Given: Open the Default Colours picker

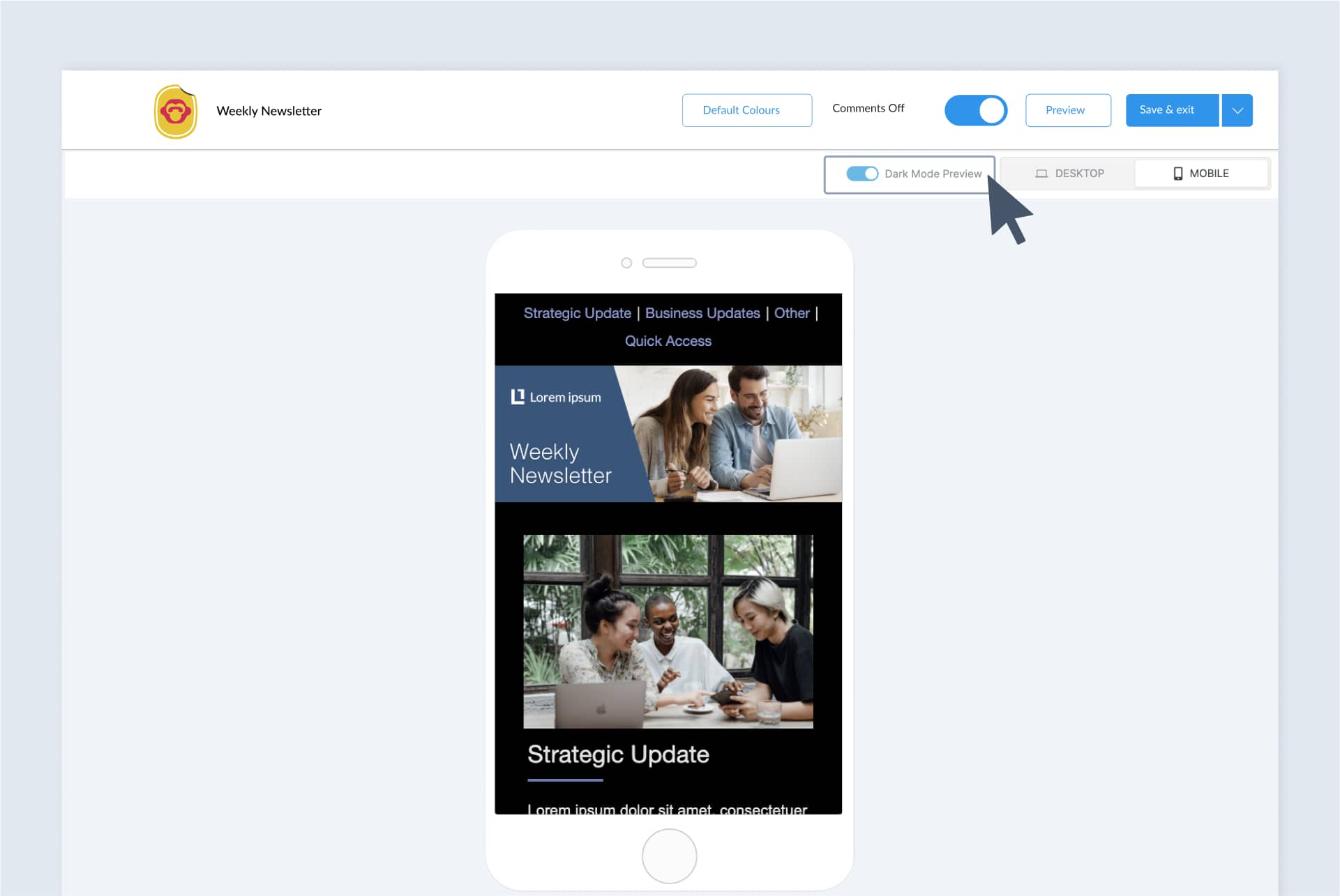Looking at the screenshot, I should click(x=746, y=109).
